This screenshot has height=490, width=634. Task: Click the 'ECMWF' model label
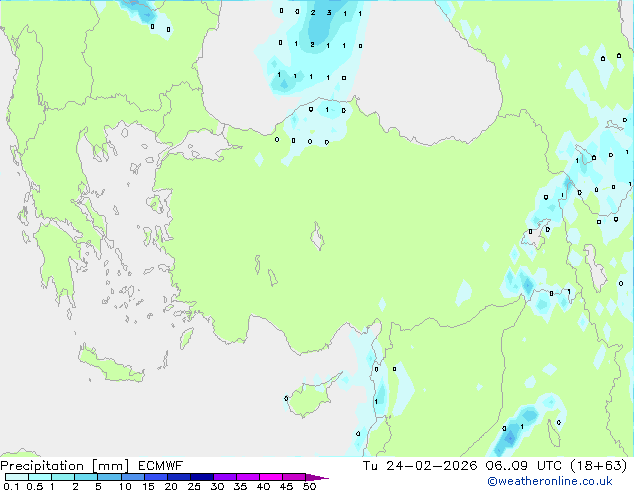[161, 466]
